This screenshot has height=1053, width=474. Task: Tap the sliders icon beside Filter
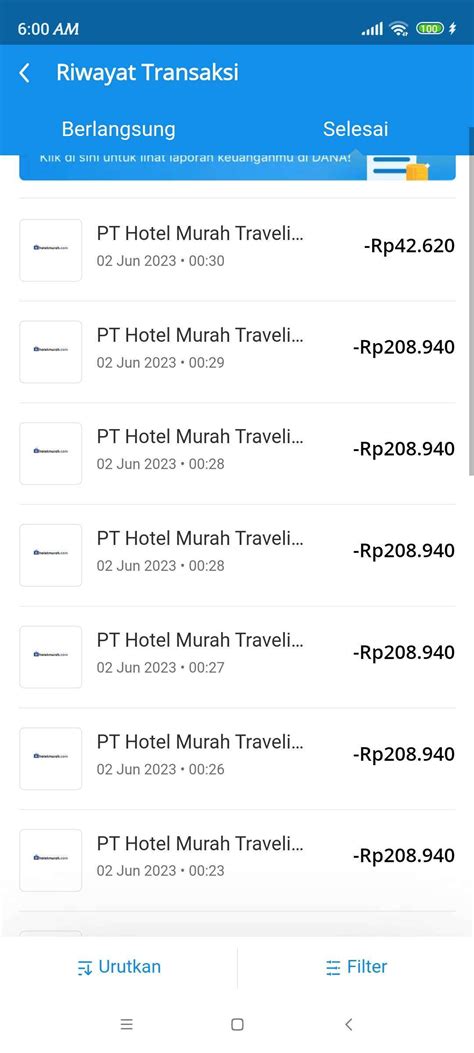pos(333,968)
